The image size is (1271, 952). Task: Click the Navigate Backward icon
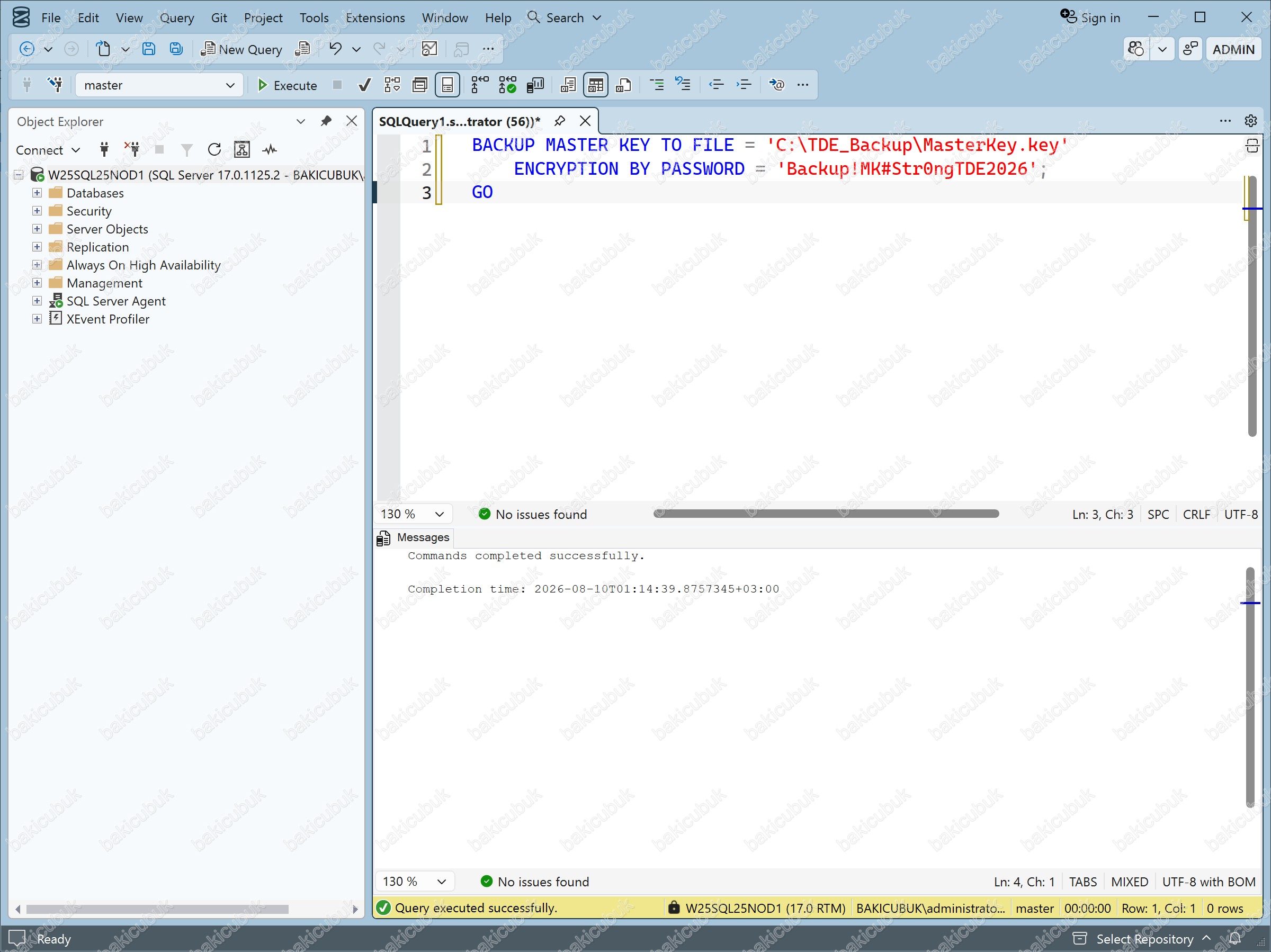tap(27, 49)
